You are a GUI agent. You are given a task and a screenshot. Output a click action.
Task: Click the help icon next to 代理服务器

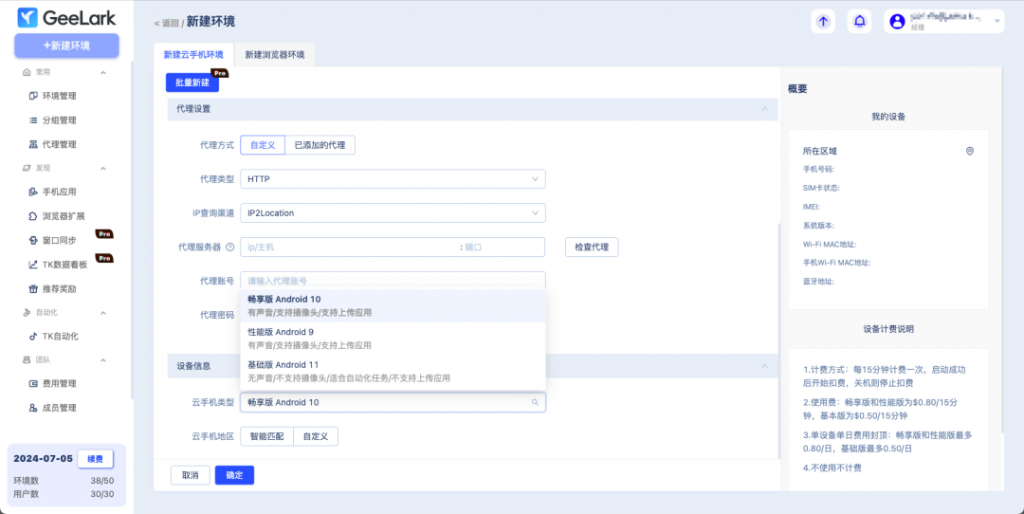coord(230,247)
